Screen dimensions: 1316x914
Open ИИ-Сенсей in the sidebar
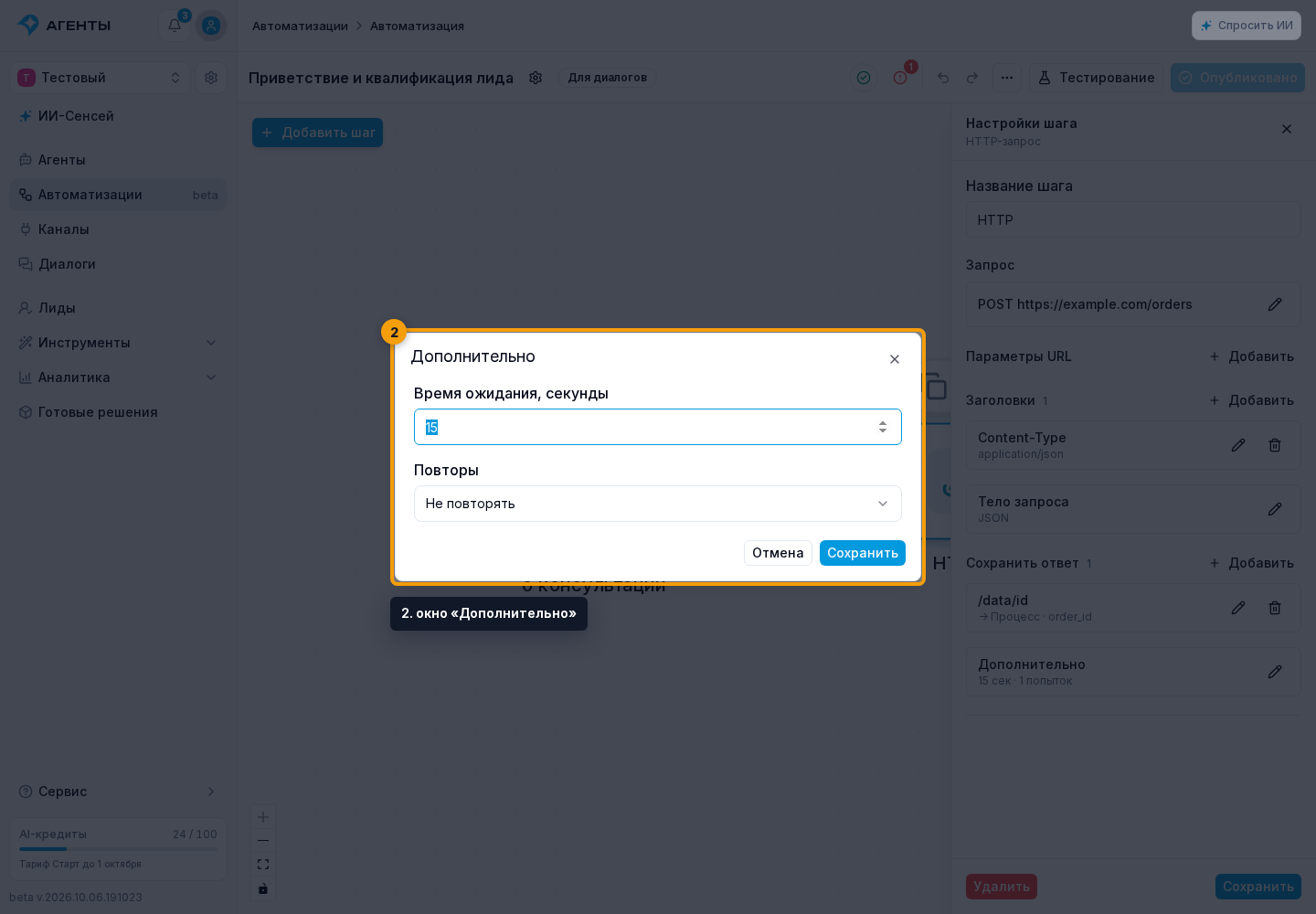click(x=119, y=116)
